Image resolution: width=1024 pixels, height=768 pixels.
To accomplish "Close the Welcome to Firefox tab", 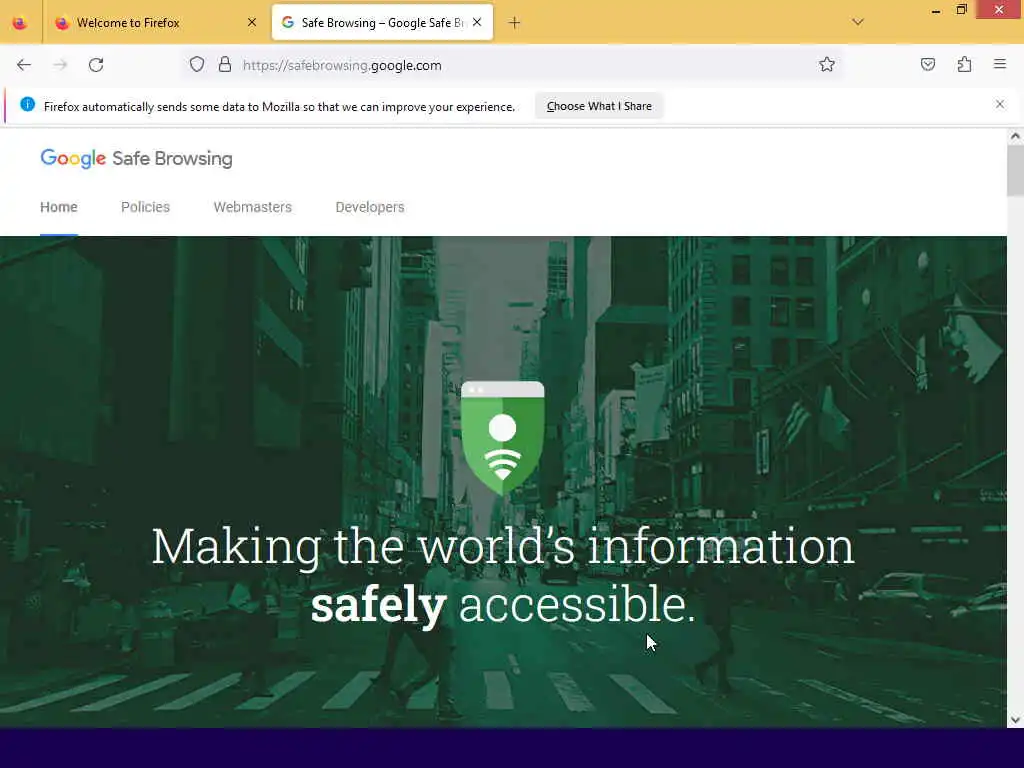I will [252, 23].
